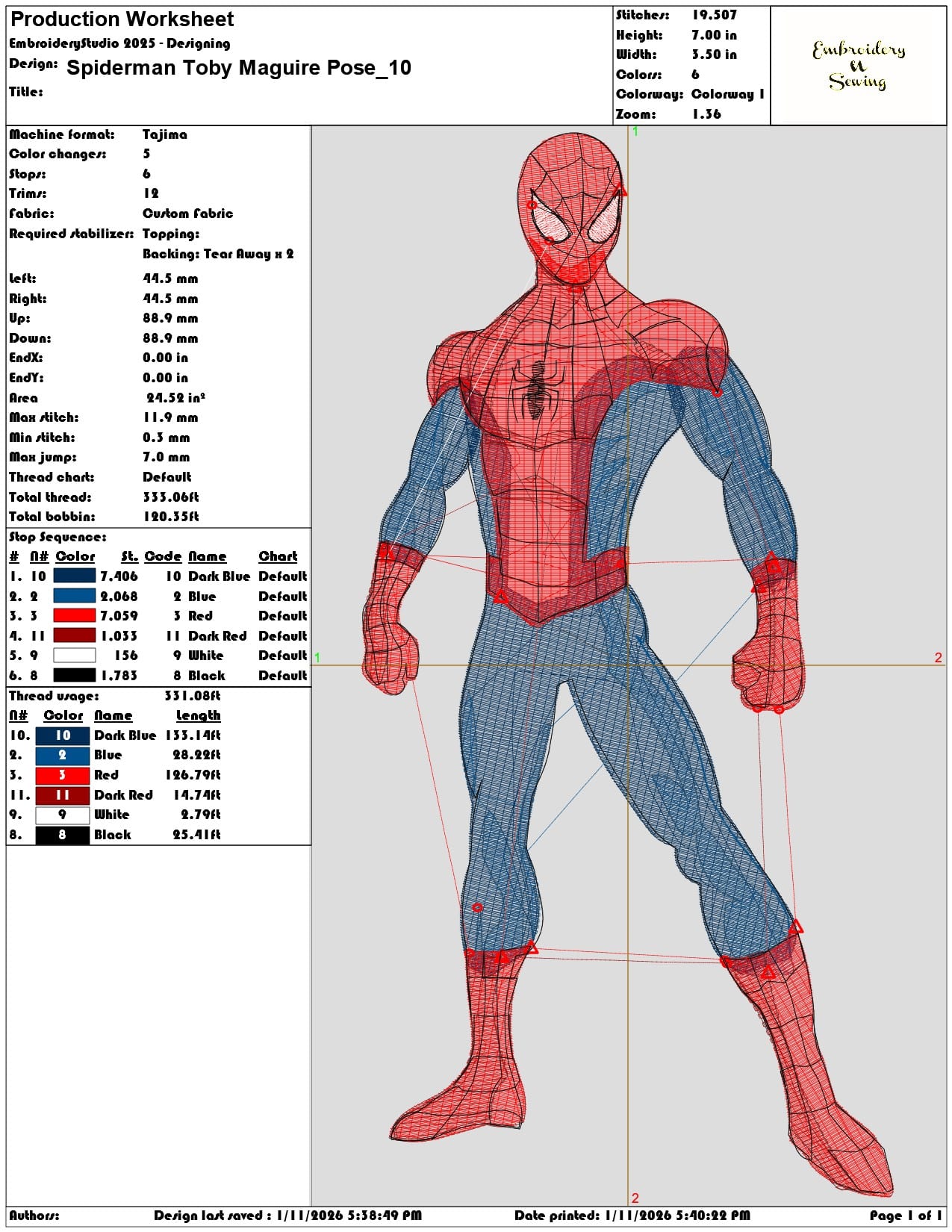Click the Black swatch in Stop Sequence
952x1232 pixels.
coord(75,675)
